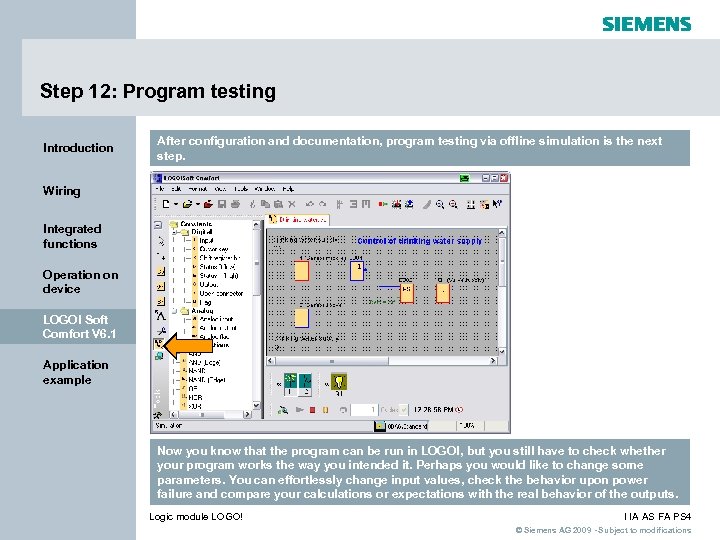Select the Input item in tree
This screenshot has height=540, width=720.
(x=206, y=241)
